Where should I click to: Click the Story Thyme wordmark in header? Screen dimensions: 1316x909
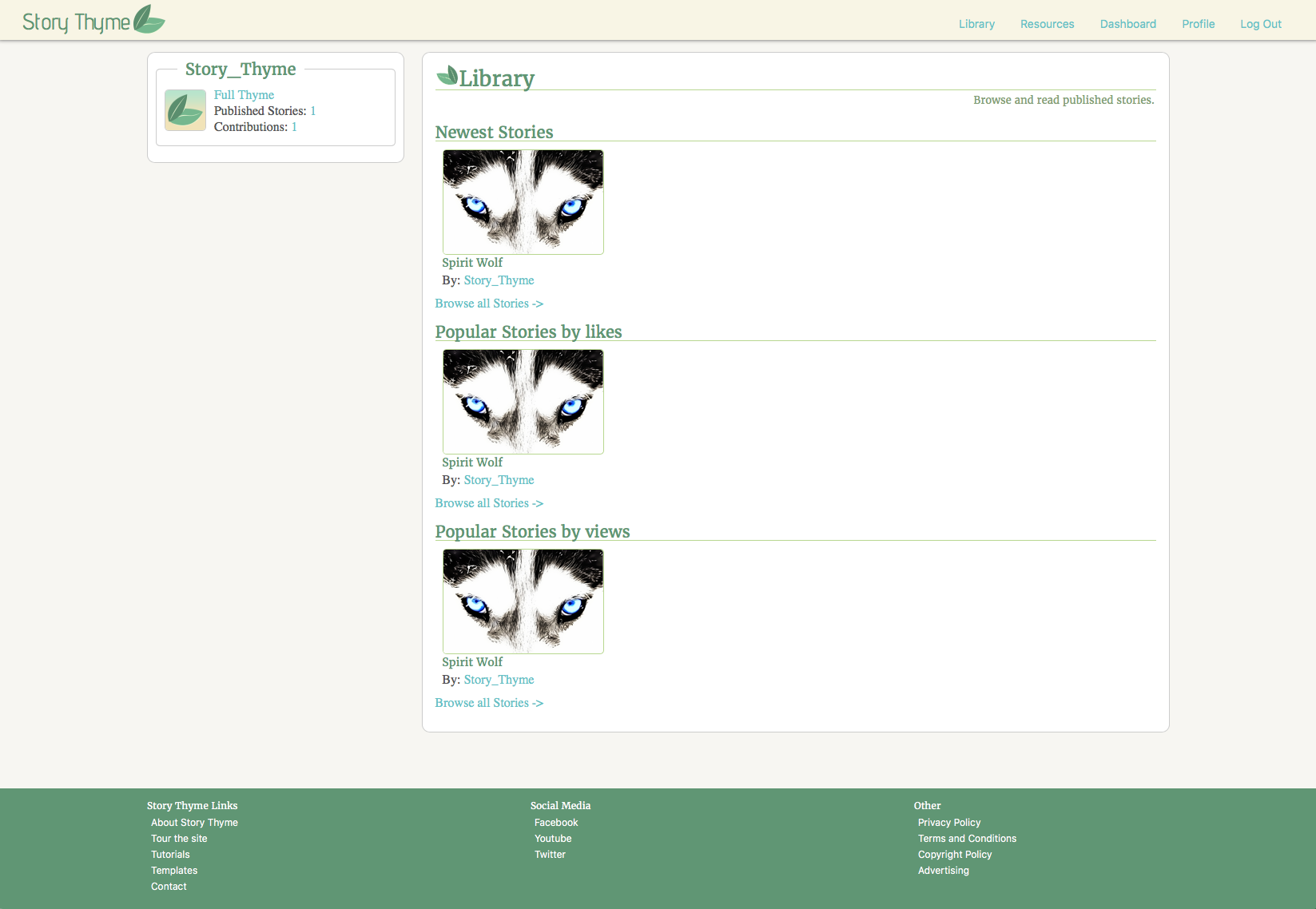tap(76, 22)
